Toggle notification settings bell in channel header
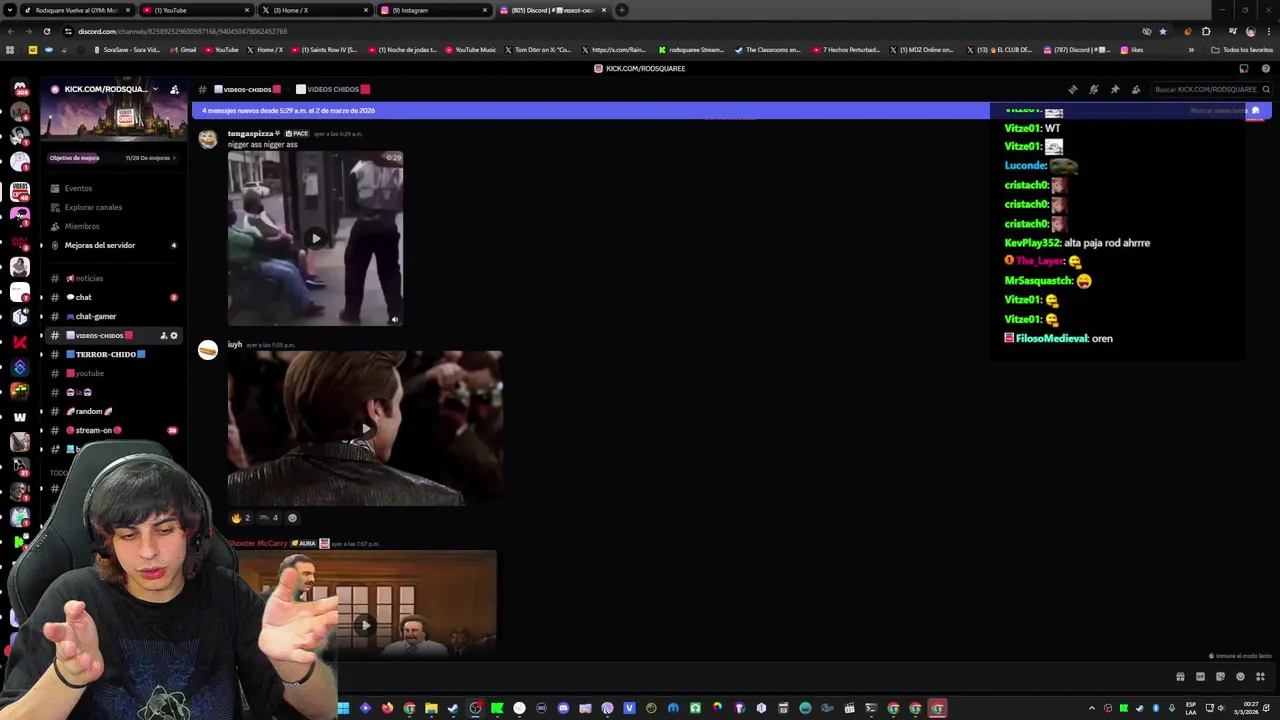The height and width of the screenshot is (720, 1280). click(x=1094, y=89)
